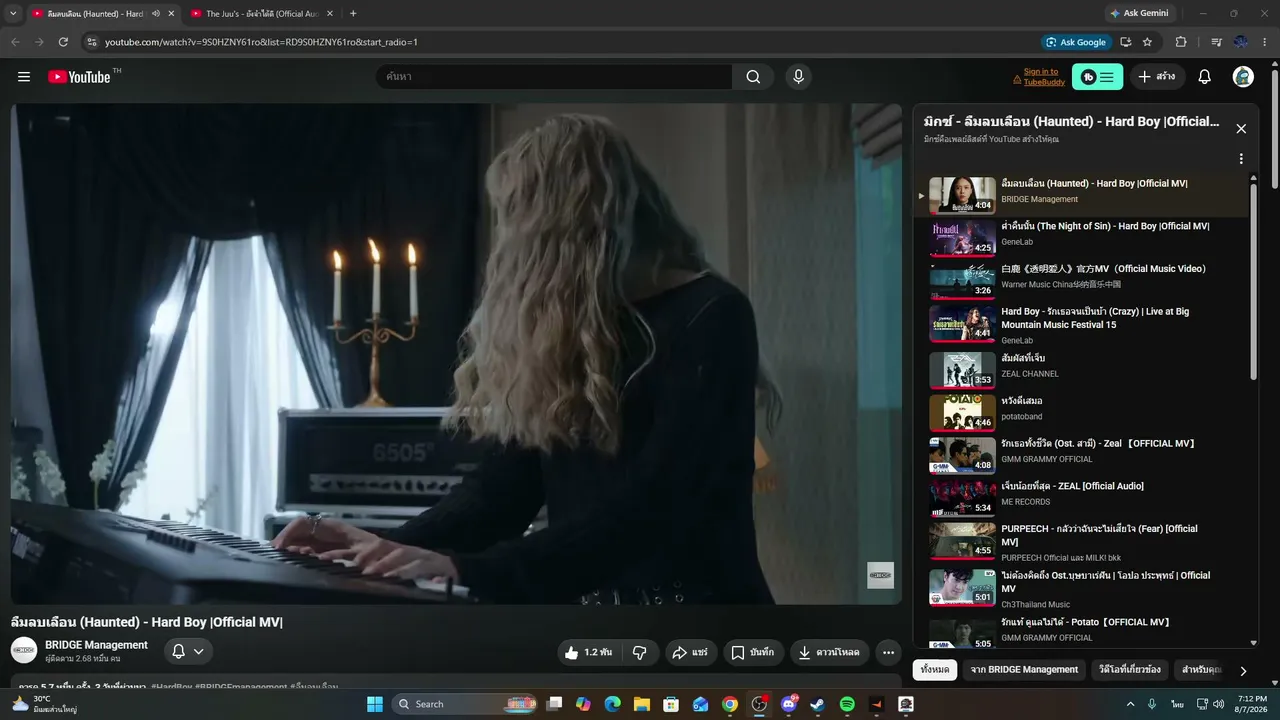Screen dimensions: 1280x720
Task: Open YouTube notifications bell
Action: tap(1205, 77)
